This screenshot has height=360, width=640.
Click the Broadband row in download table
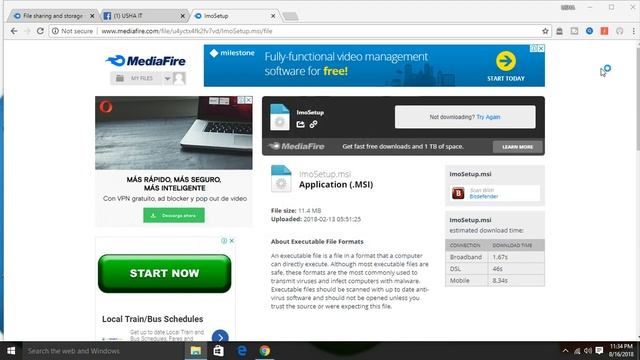[x=495, y=257]
